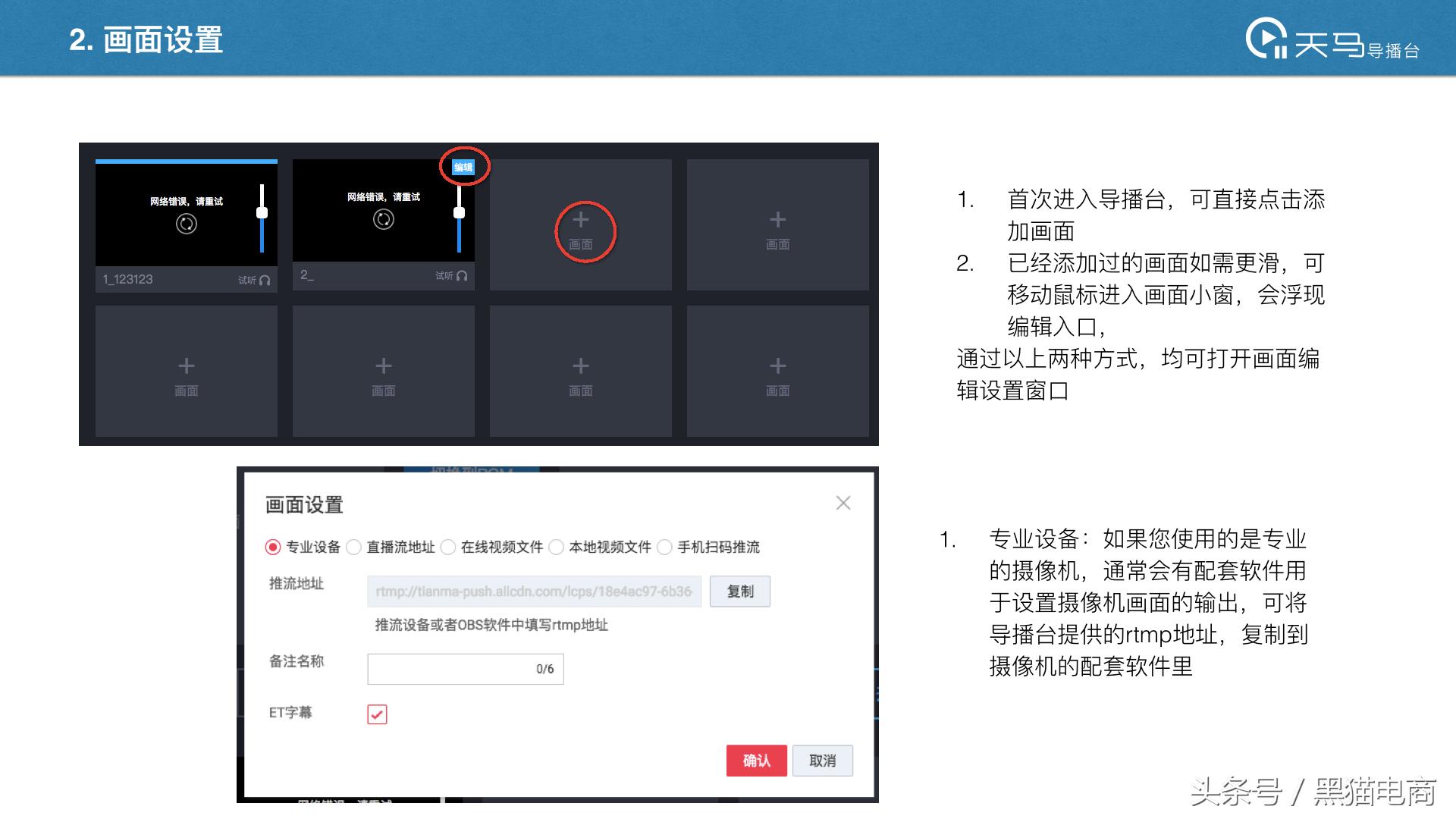Click the 试听 headphone icon on 1_123123
Image resolution: width=1456 pixels, height=819 pixels.
263,279
